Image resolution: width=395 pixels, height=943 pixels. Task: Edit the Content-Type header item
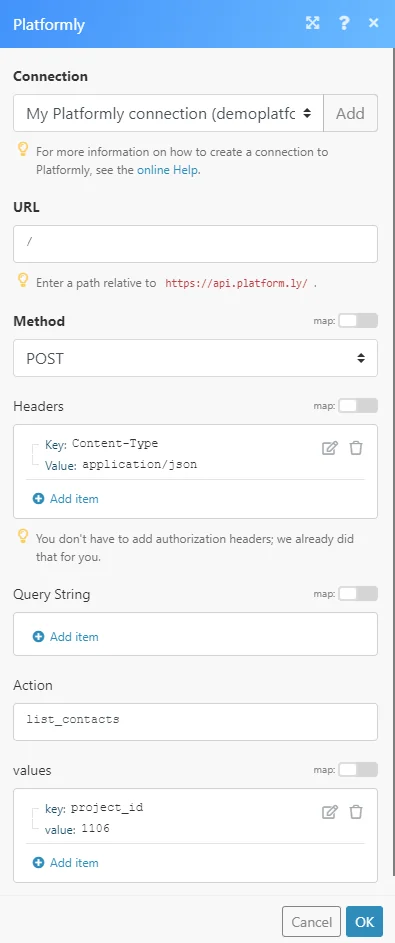pyautogui.click(x=329, y=448)
